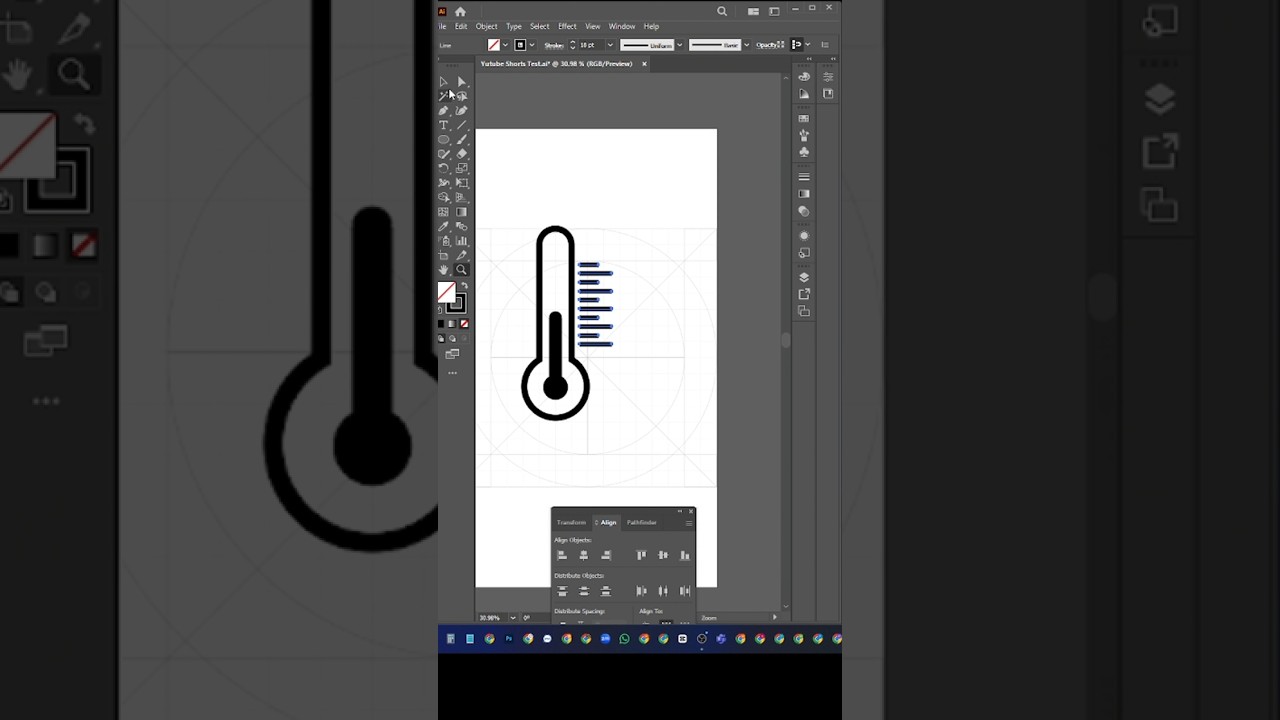Select the Paintbrush tool
This screenshot has height=720, width=1280.
point(461,139)
